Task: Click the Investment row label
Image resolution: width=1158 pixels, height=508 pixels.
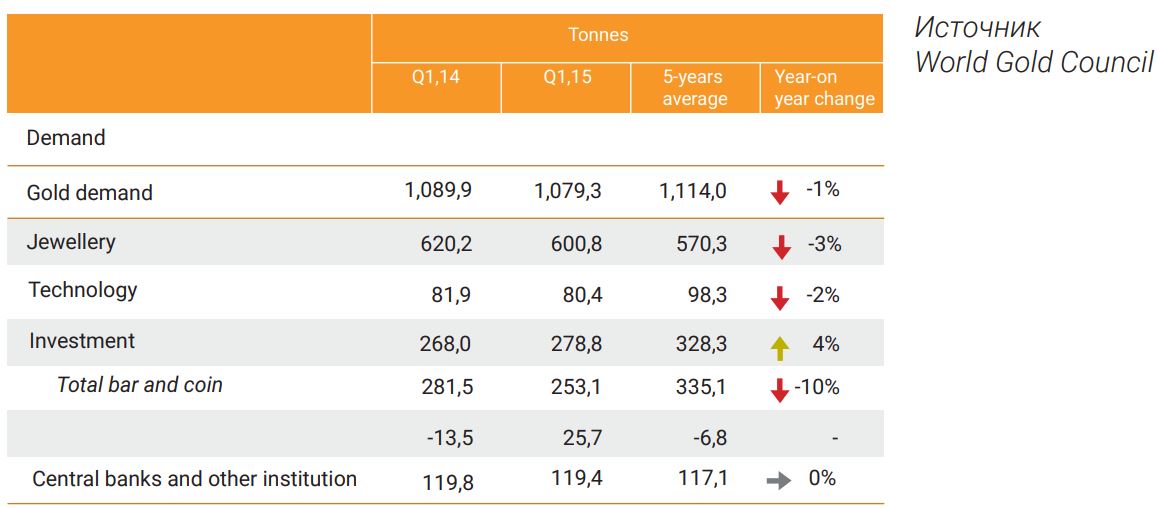Action: 82,341
